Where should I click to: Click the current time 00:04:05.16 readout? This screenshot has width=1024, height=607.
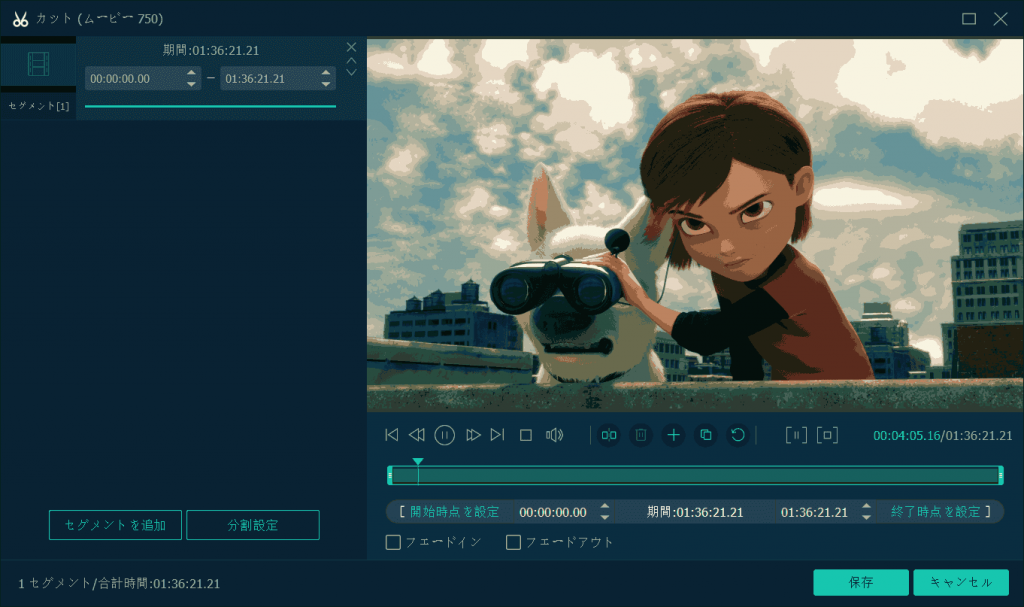click(907, 435)
